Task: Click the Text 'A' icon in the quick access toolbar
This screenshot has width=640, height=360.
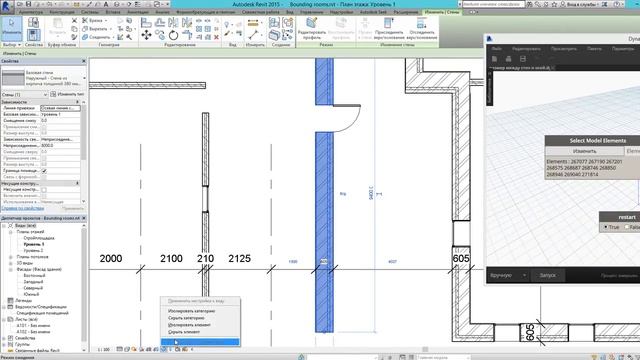Action: click(106, 4)
